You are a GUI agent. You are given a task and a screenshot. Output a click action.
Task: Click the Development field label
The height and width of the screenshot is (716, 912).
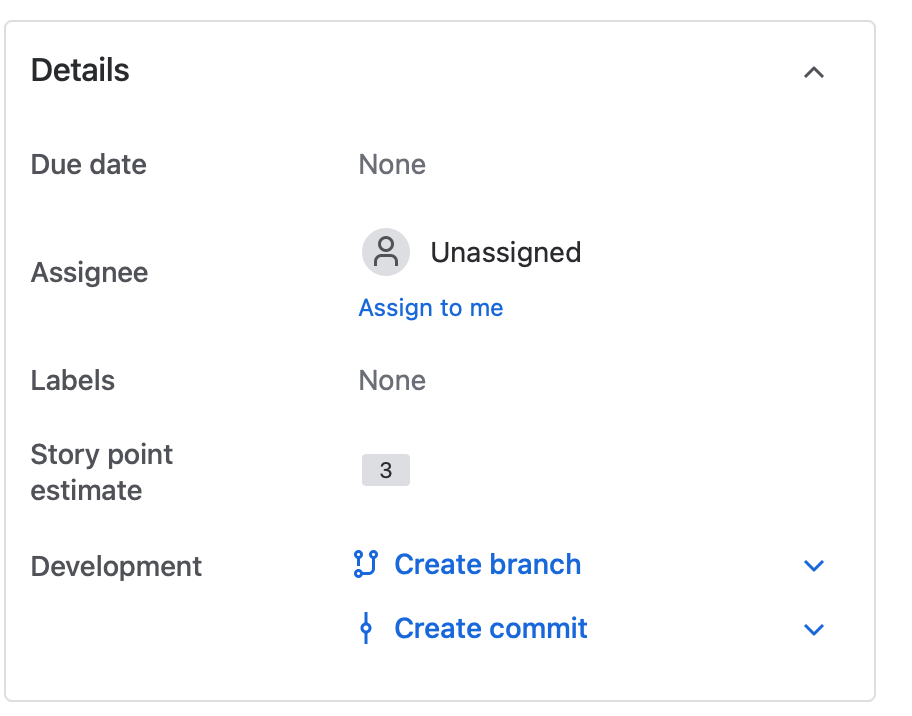[116, 567]
